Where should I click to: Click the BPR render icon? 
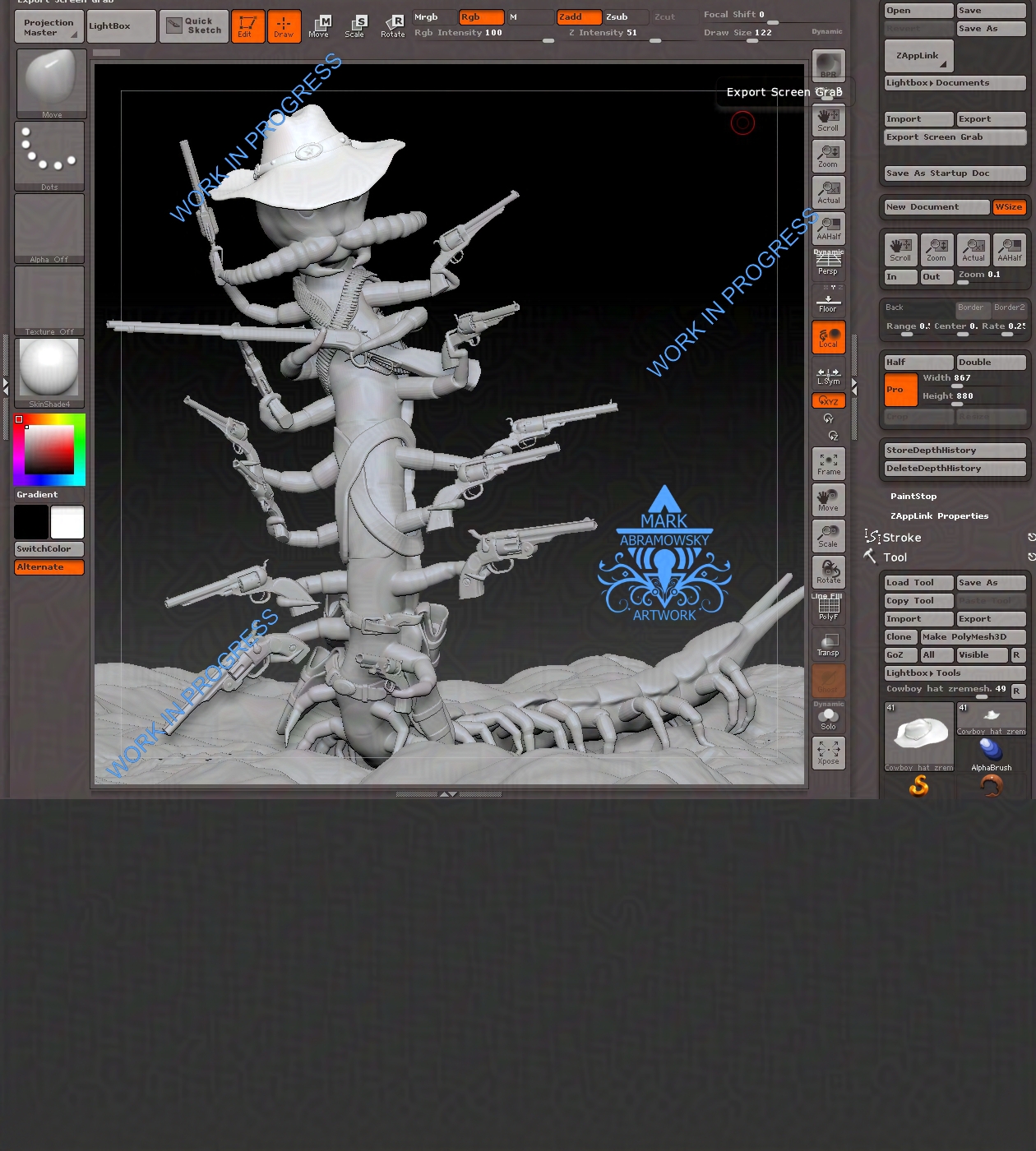pos(828,64)
